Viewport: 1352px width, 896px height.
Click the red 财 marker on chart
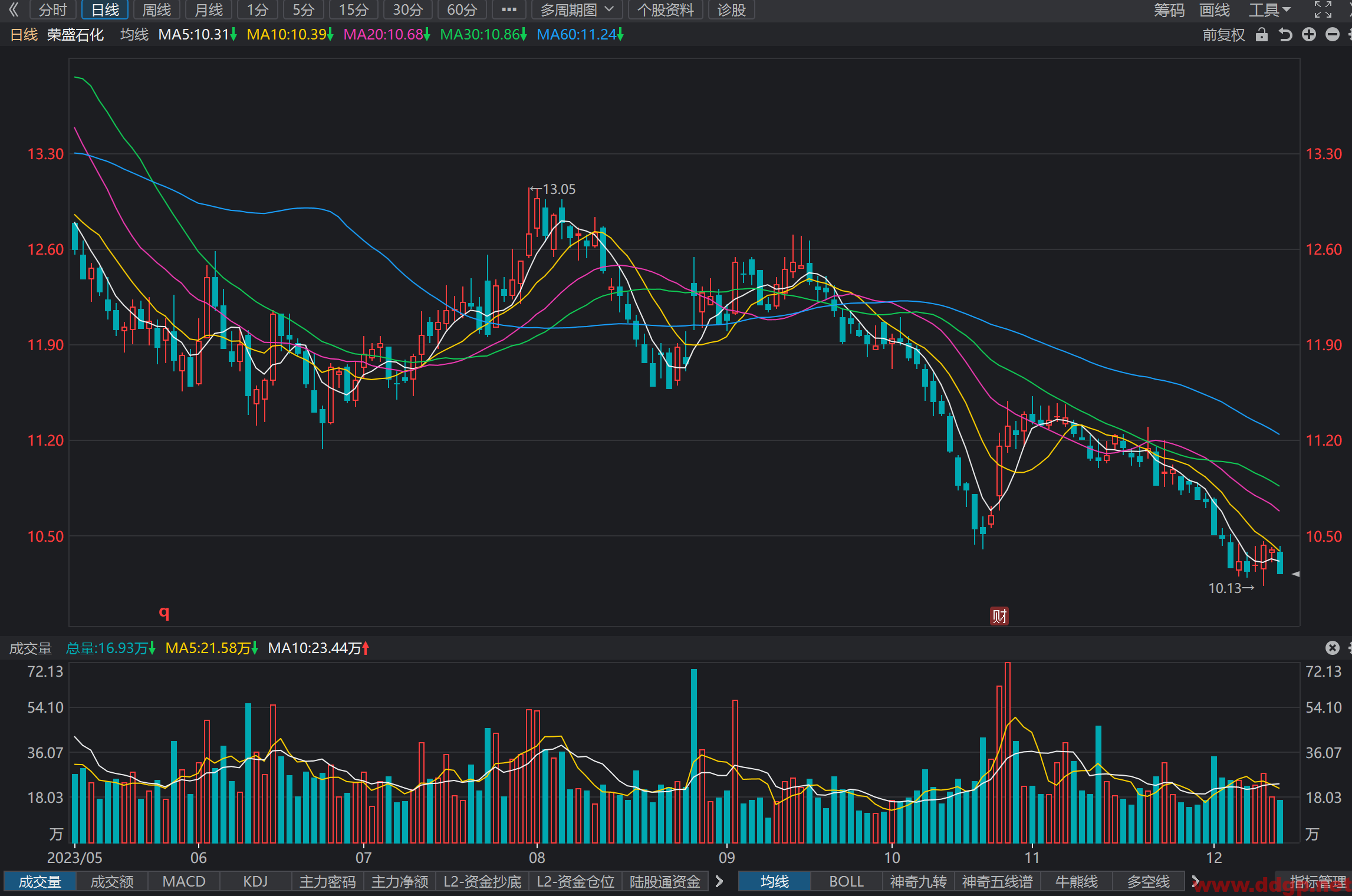click(x=999, y=616)
